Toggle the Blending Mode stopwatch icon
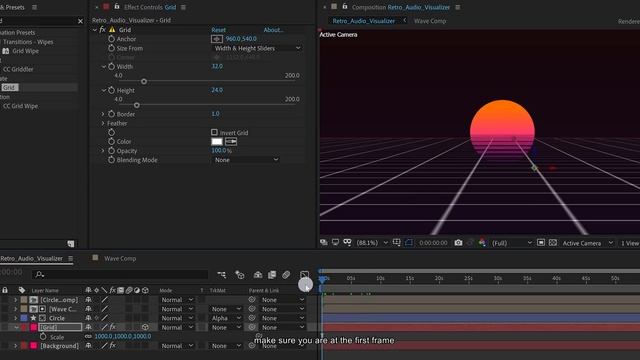The height and width of the screenshot is (360, 640). 111,160
